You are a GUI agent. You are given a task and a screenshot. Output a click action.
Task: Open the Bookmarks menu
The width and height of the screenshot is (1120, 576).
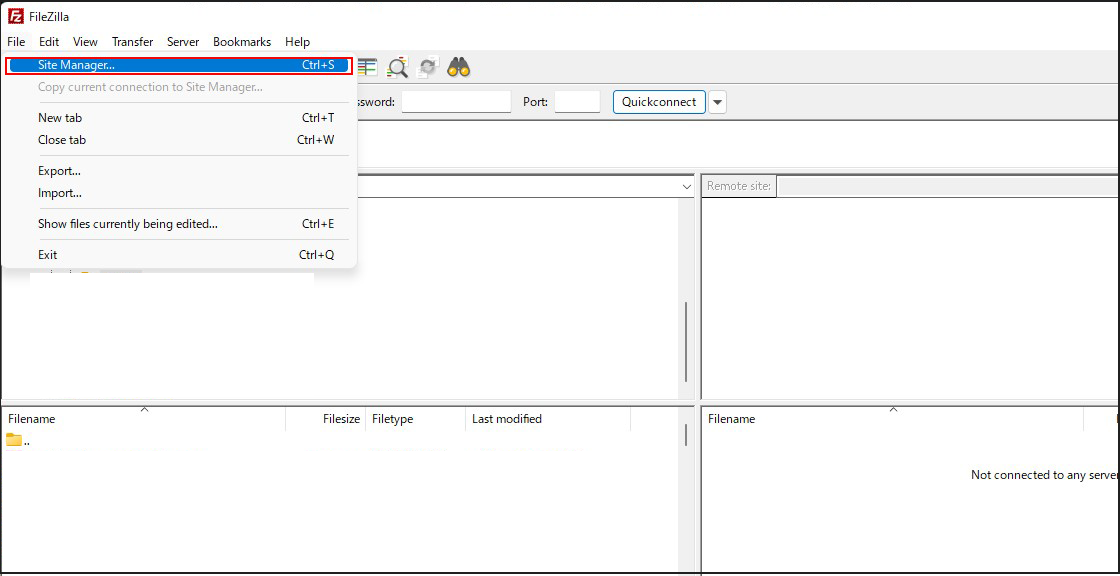click(x=242, y=42)
